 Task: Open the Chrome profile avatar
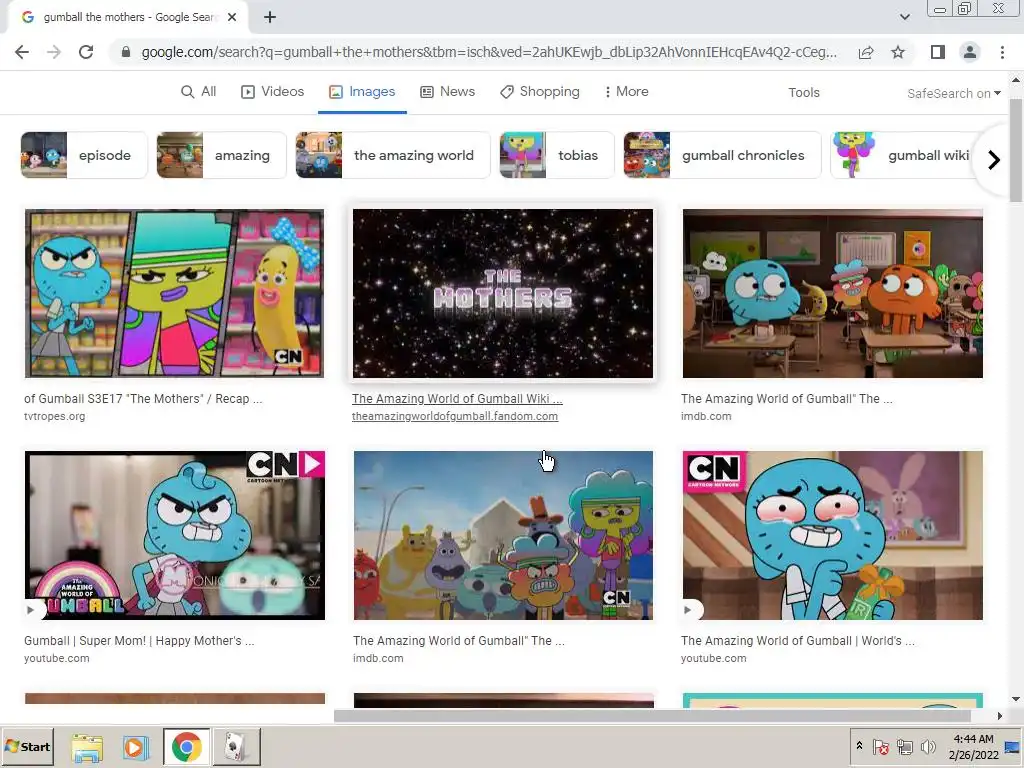(970, 52)
